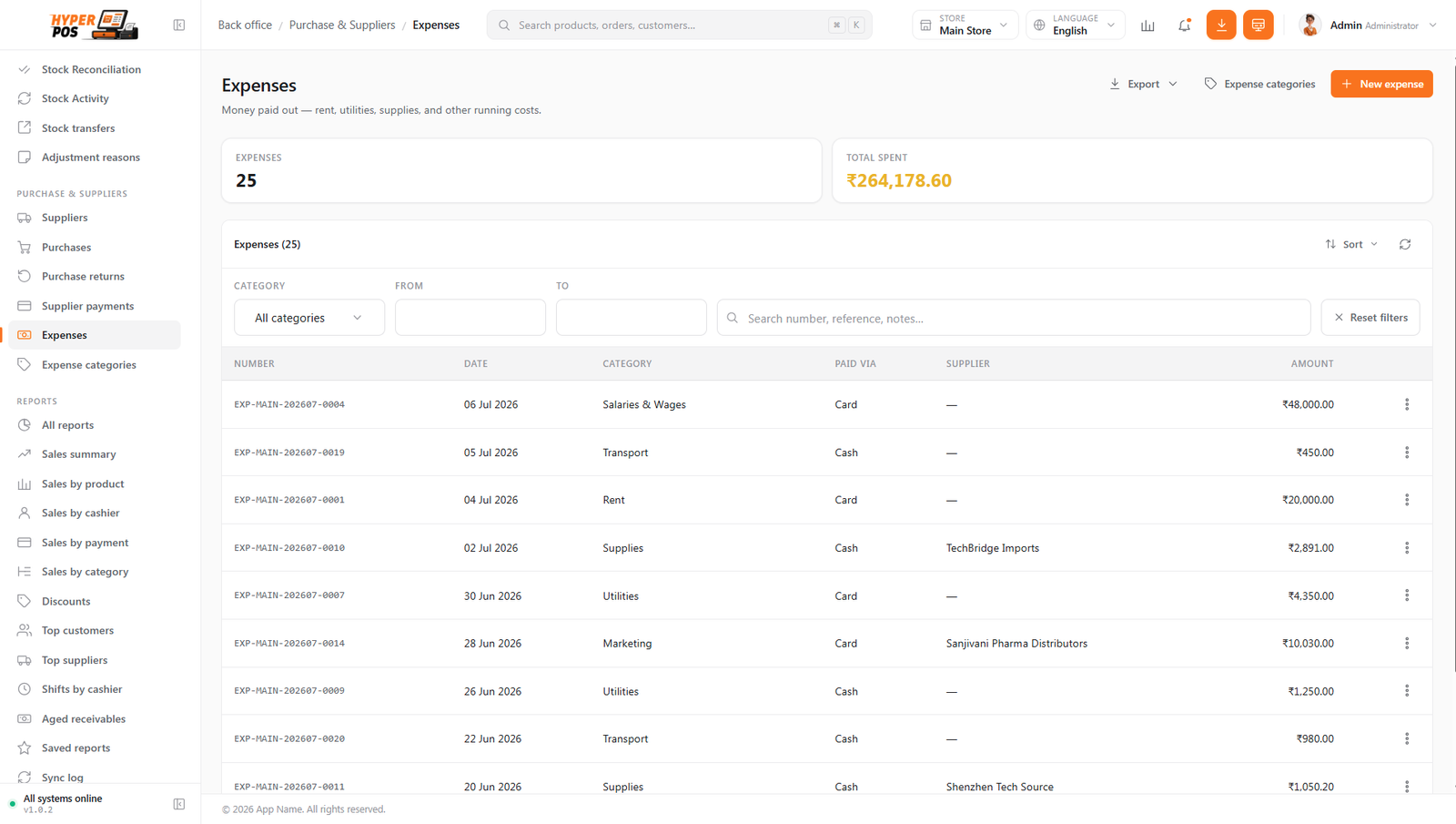Click the To date field
The width and height of the screenshot is (1456, 824).
[632, 318]
